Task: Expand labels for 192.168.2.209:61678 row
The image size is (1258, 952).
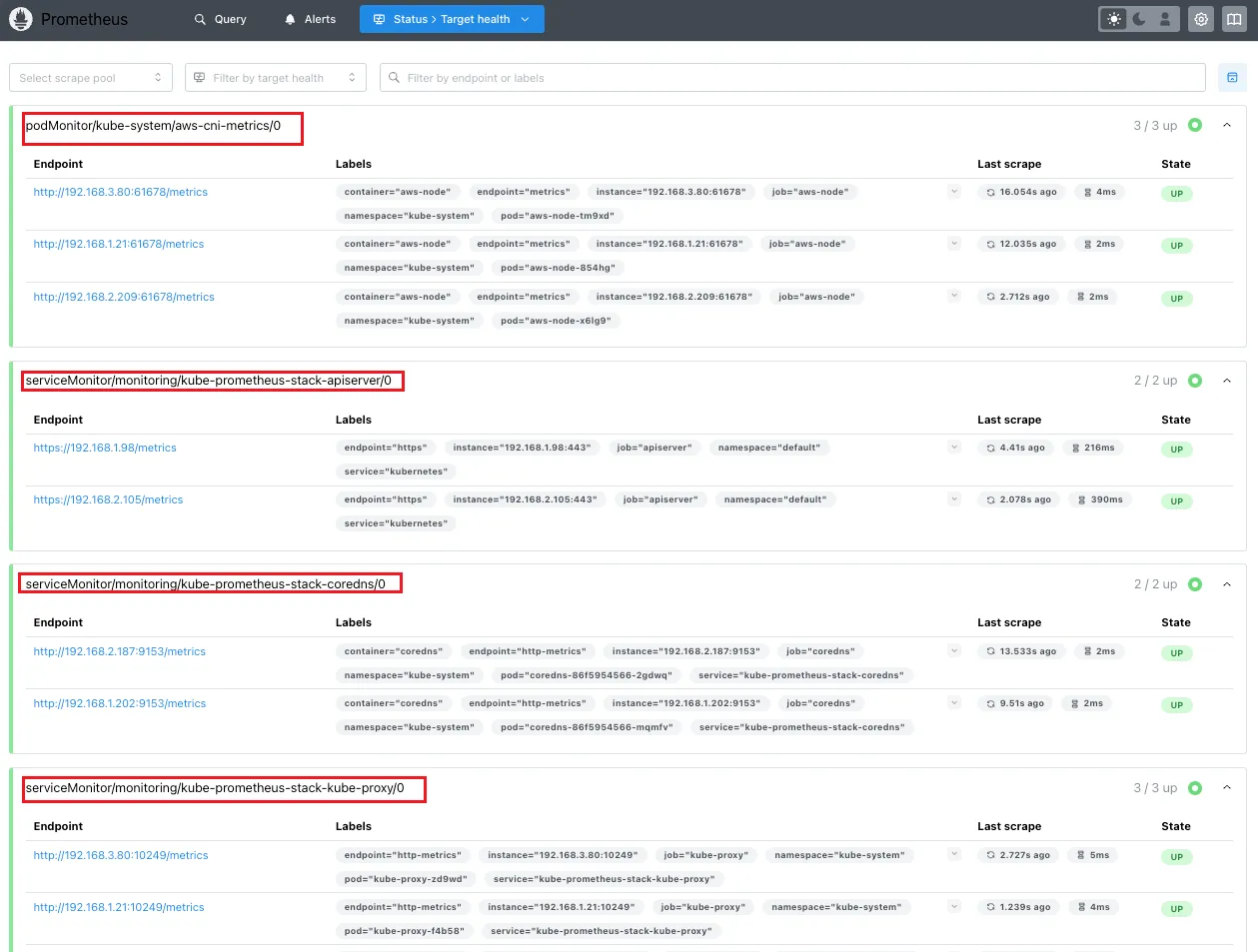Action: 954,297
